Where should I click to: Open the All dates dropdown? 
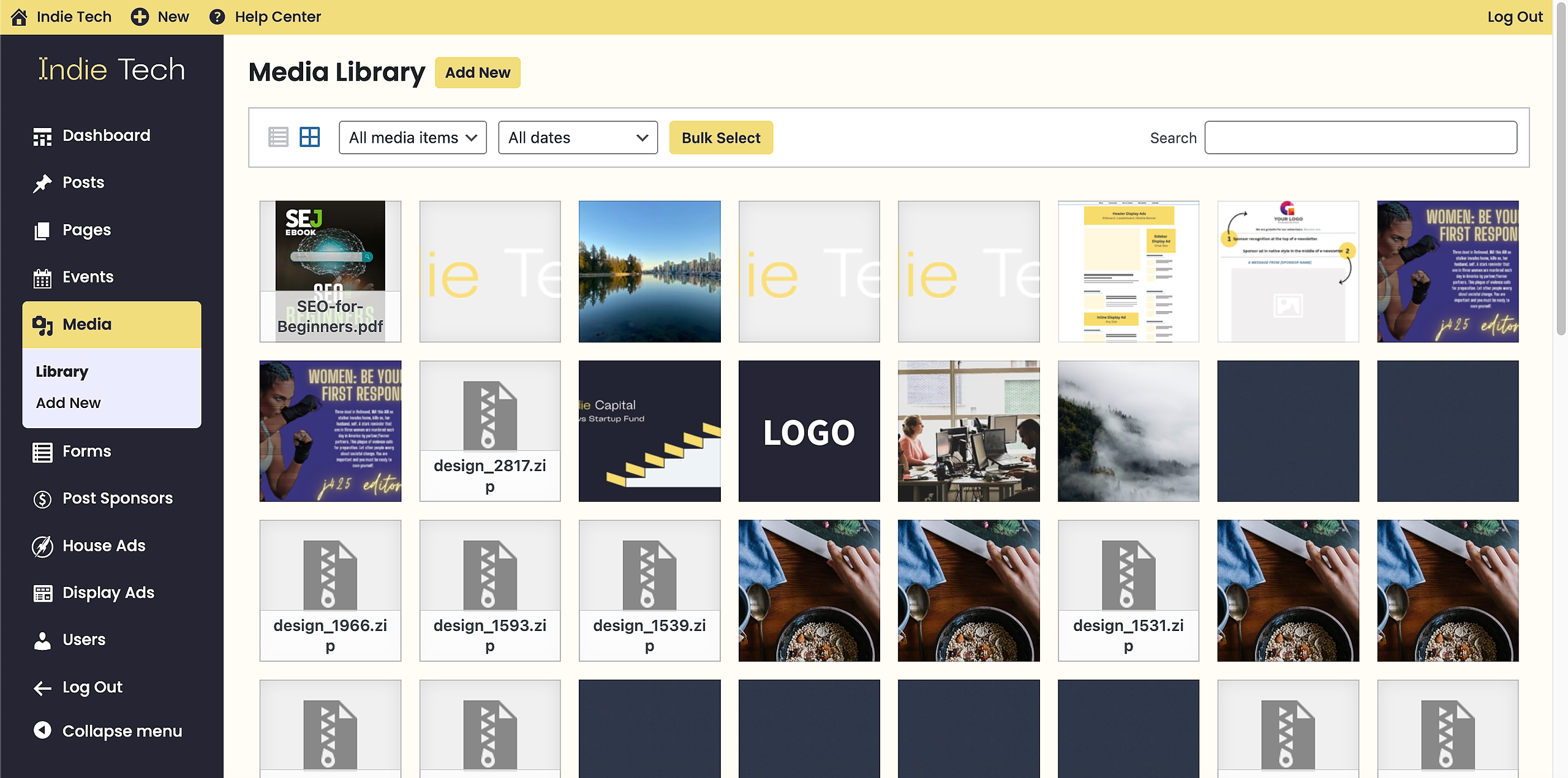577,137
